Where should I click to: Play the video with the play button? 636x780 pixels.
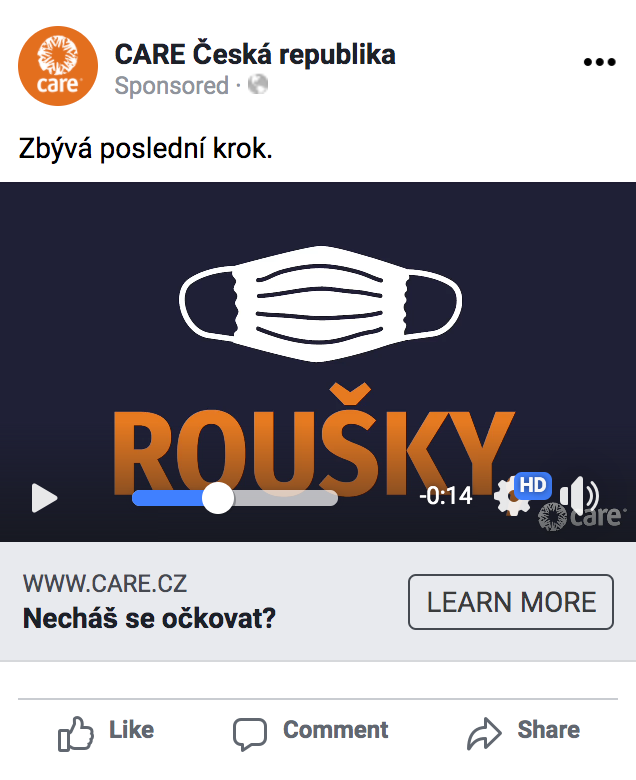(44, 497)
